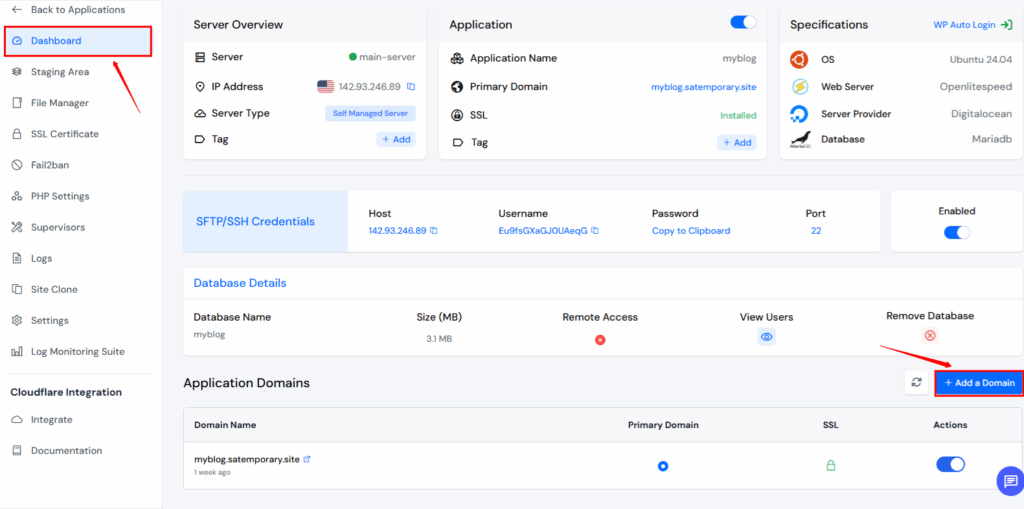The image size is (1024, 509).
Task: Click the Openlitespeed web server icon
Action: point(799,87)
